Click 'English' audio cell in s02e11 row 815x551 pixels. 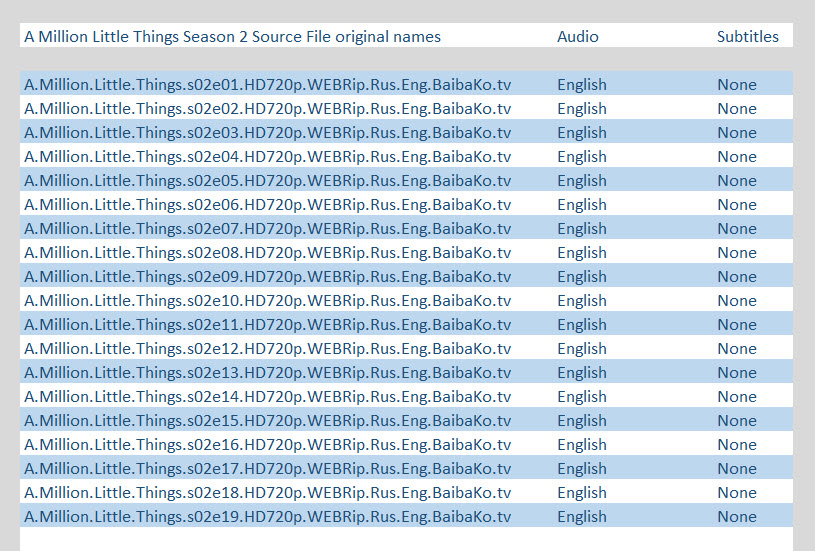pyautogui.click(x=582, y=324)
